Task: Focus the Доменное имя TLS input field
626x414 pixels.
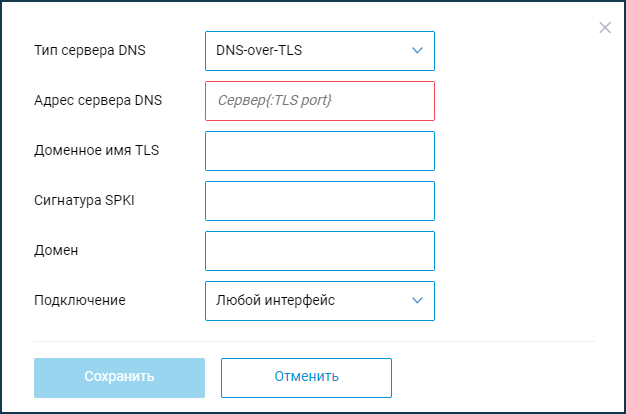Action: click(x=320, y=150)
